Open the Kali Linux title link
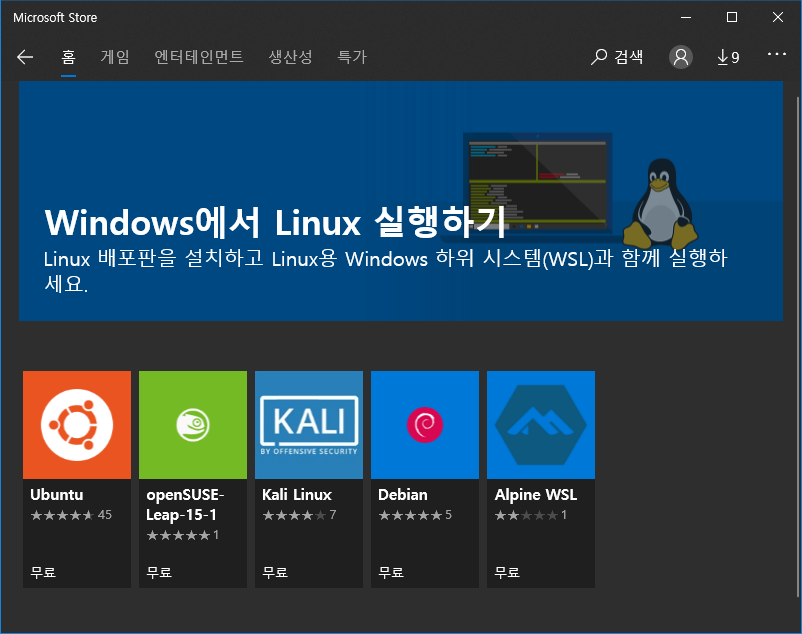This screenshot has width=802, height=634. [x=297, y=495]
